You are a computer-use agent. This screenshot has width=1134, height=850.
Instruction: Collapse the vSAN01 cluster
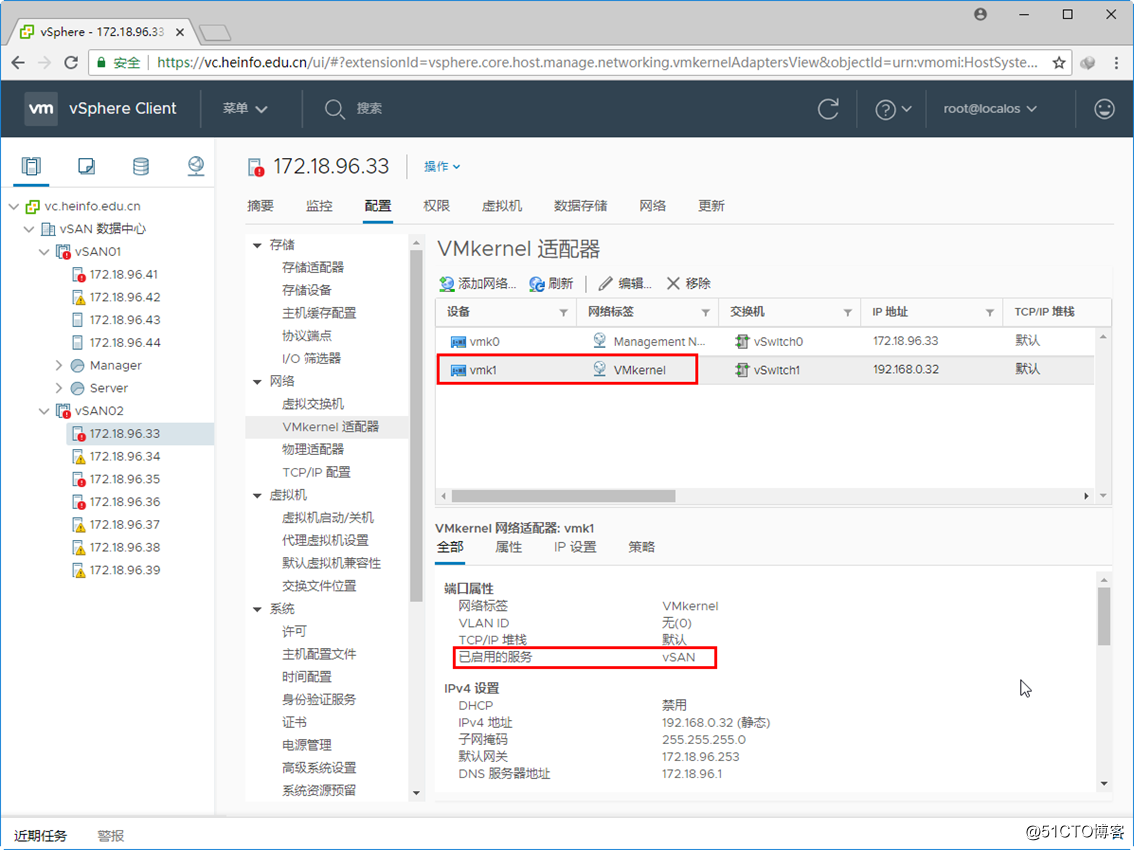[x=44, y=252]
